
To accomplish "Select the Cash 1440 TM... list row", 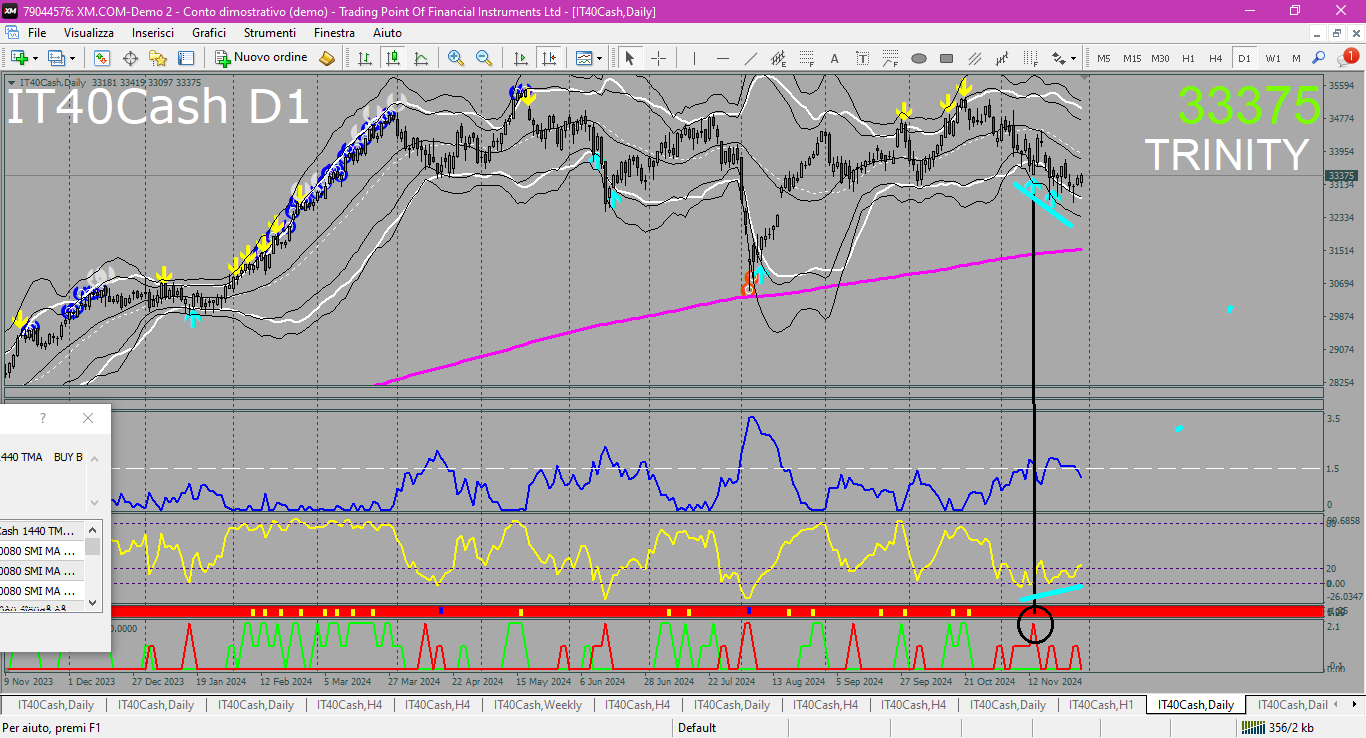I will (42, 531).
